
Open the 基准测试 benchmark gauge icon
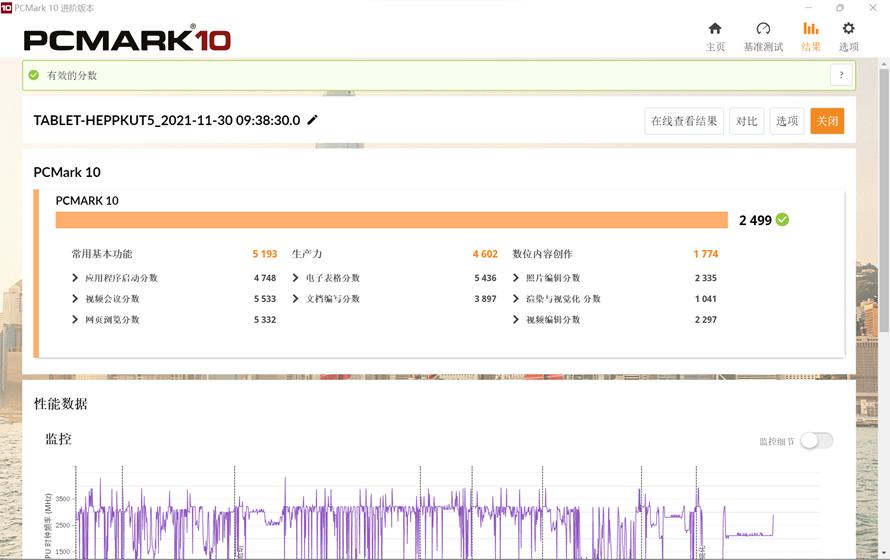[x=763, y=28]
